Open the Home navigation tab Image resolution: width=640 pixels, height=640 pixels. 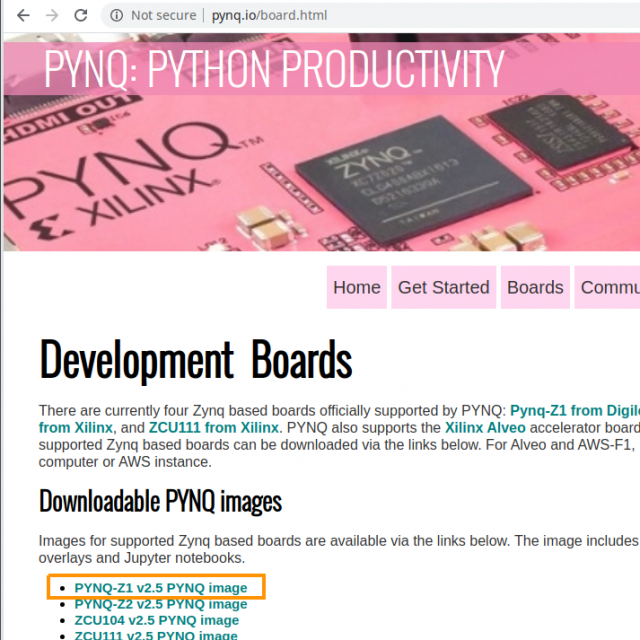tap(356, 288)
